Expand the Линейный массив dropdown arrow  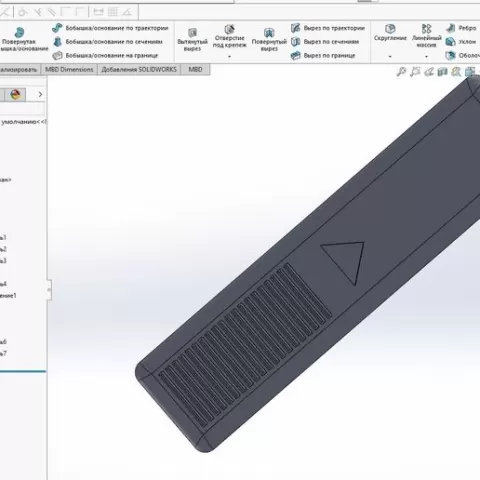tap(426, 56)
